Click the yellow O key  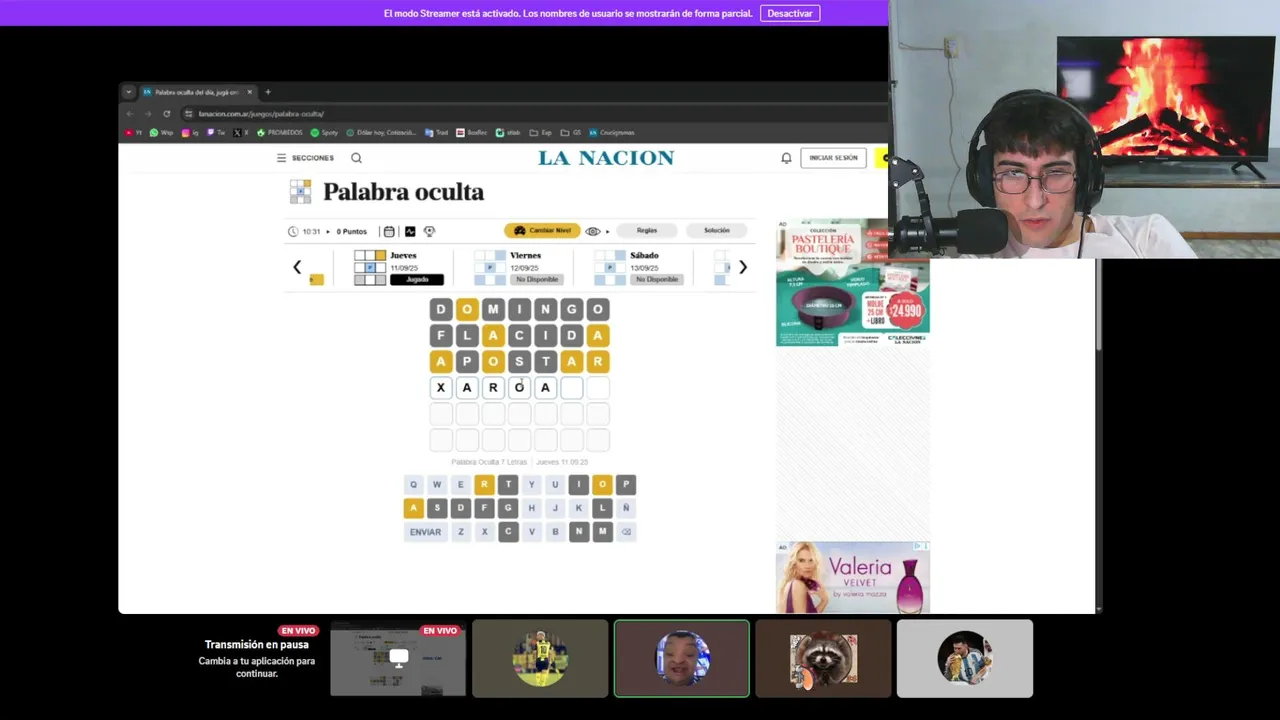tap(602, 485)
